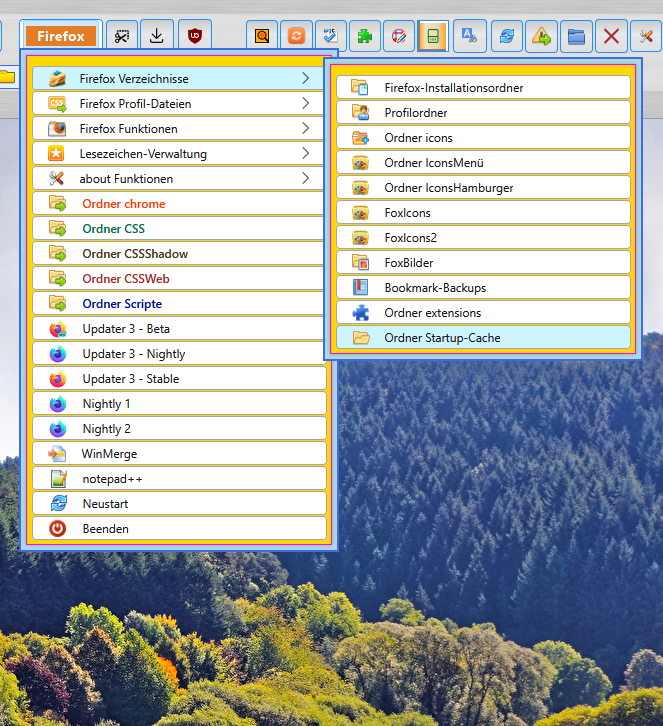
Task: Open the downloads arrow toolbar icon
Action: tap(157, 36)
